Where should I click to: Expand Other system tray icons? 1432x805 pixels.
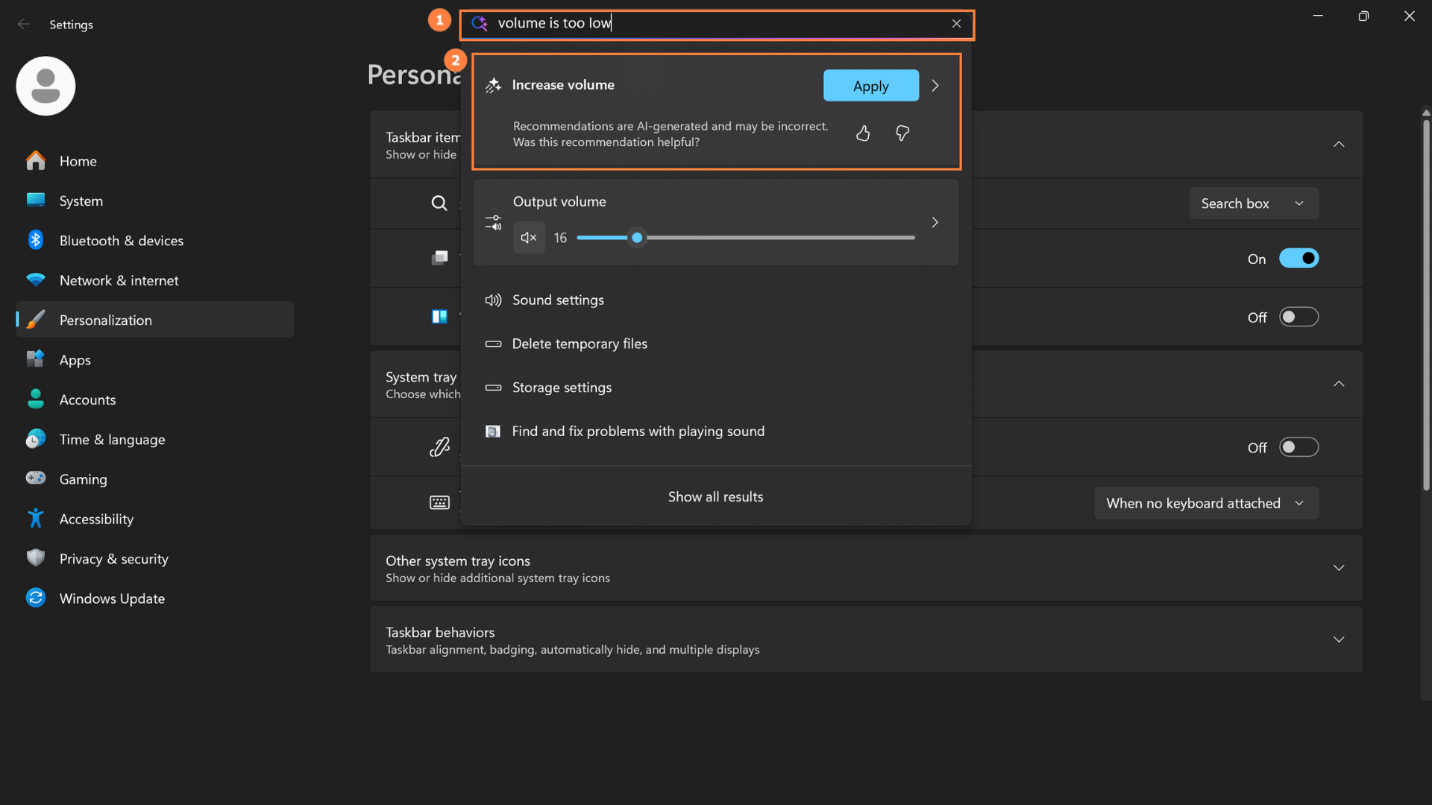1338,568
